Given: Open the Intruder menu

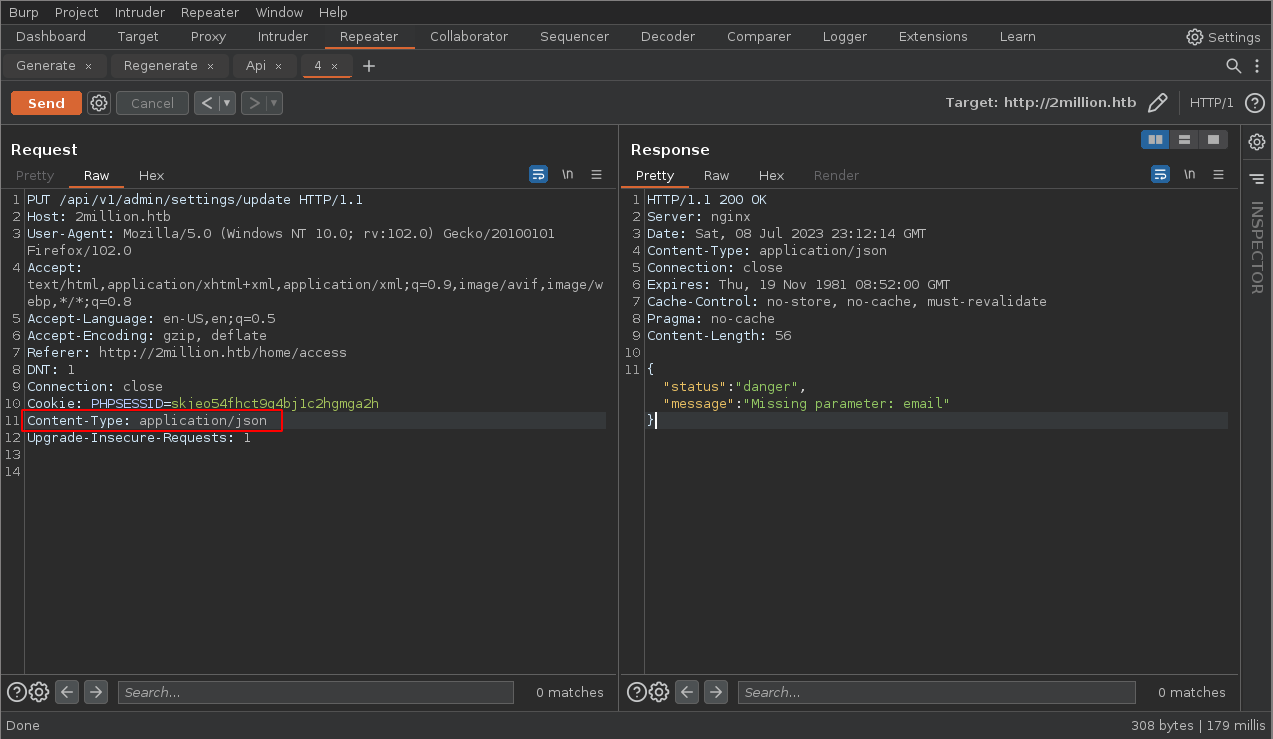Looking at the screenshot, I should (140, 12).
